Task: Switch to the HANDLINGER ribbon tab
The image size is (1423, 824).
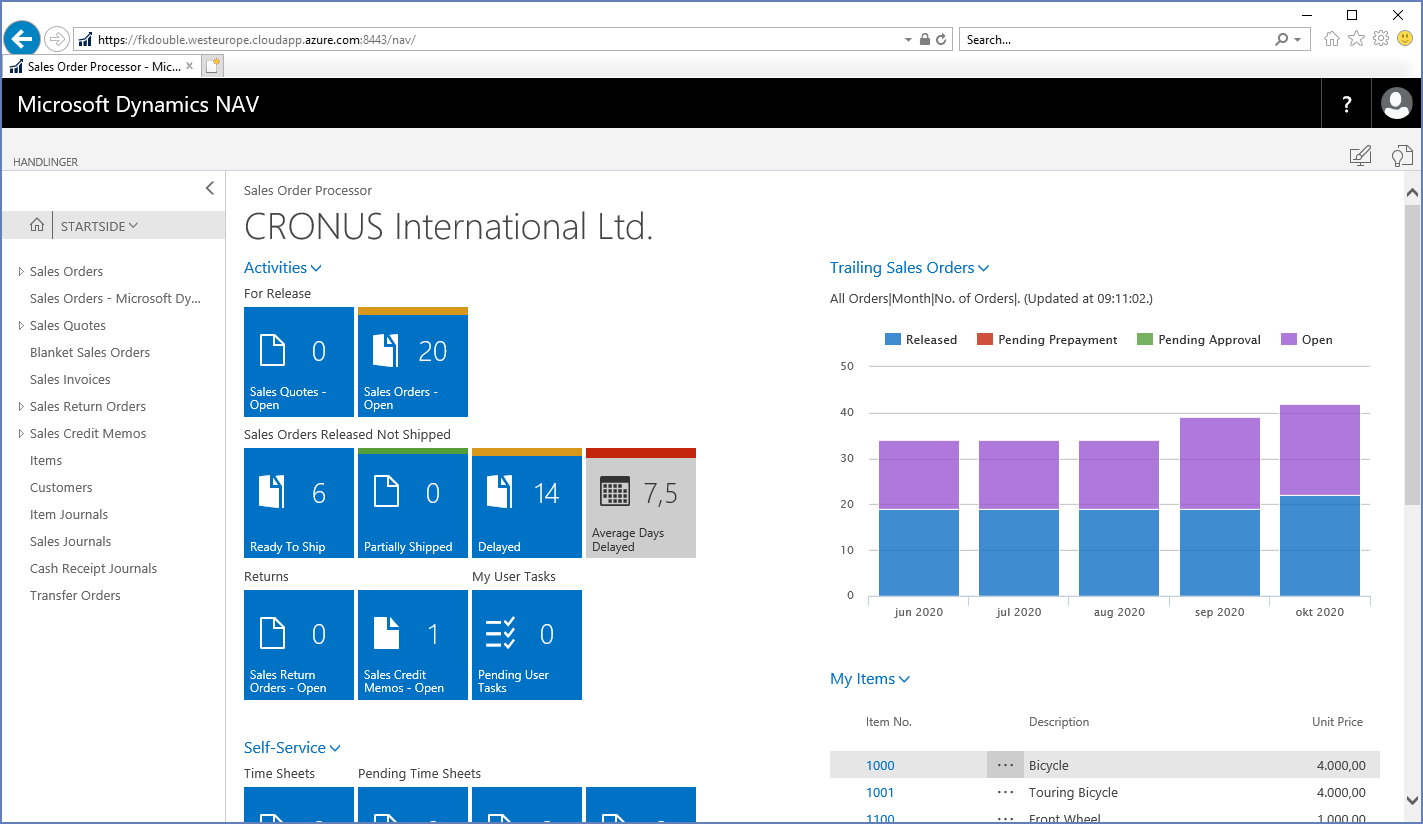Action: (48, 161)
